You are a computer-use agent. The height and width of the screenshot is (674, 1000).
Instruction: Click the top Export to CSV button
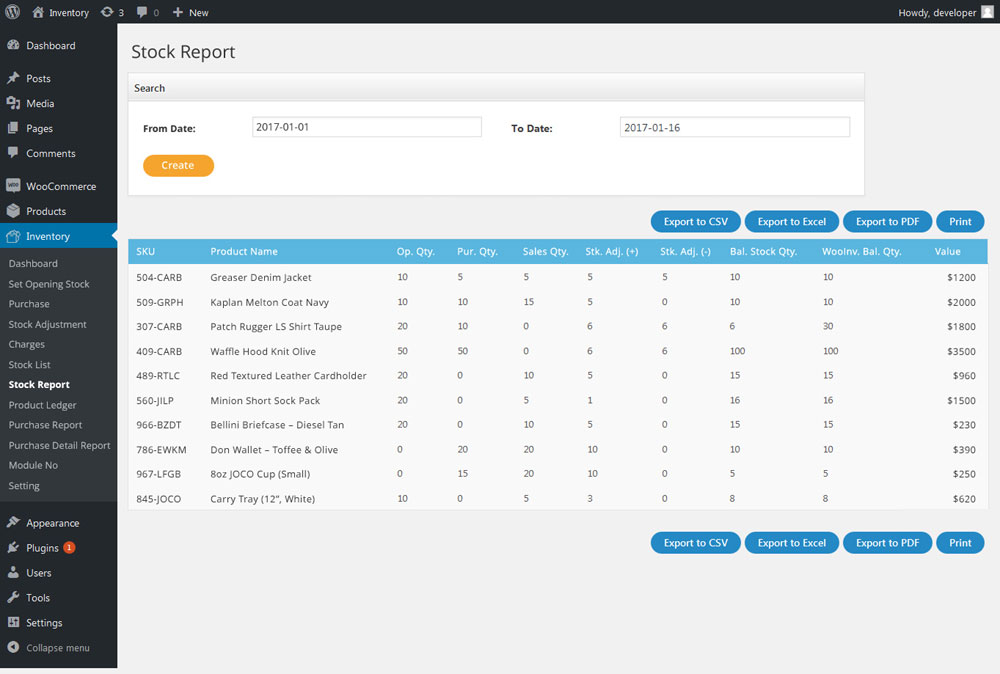tap(696, 222)
